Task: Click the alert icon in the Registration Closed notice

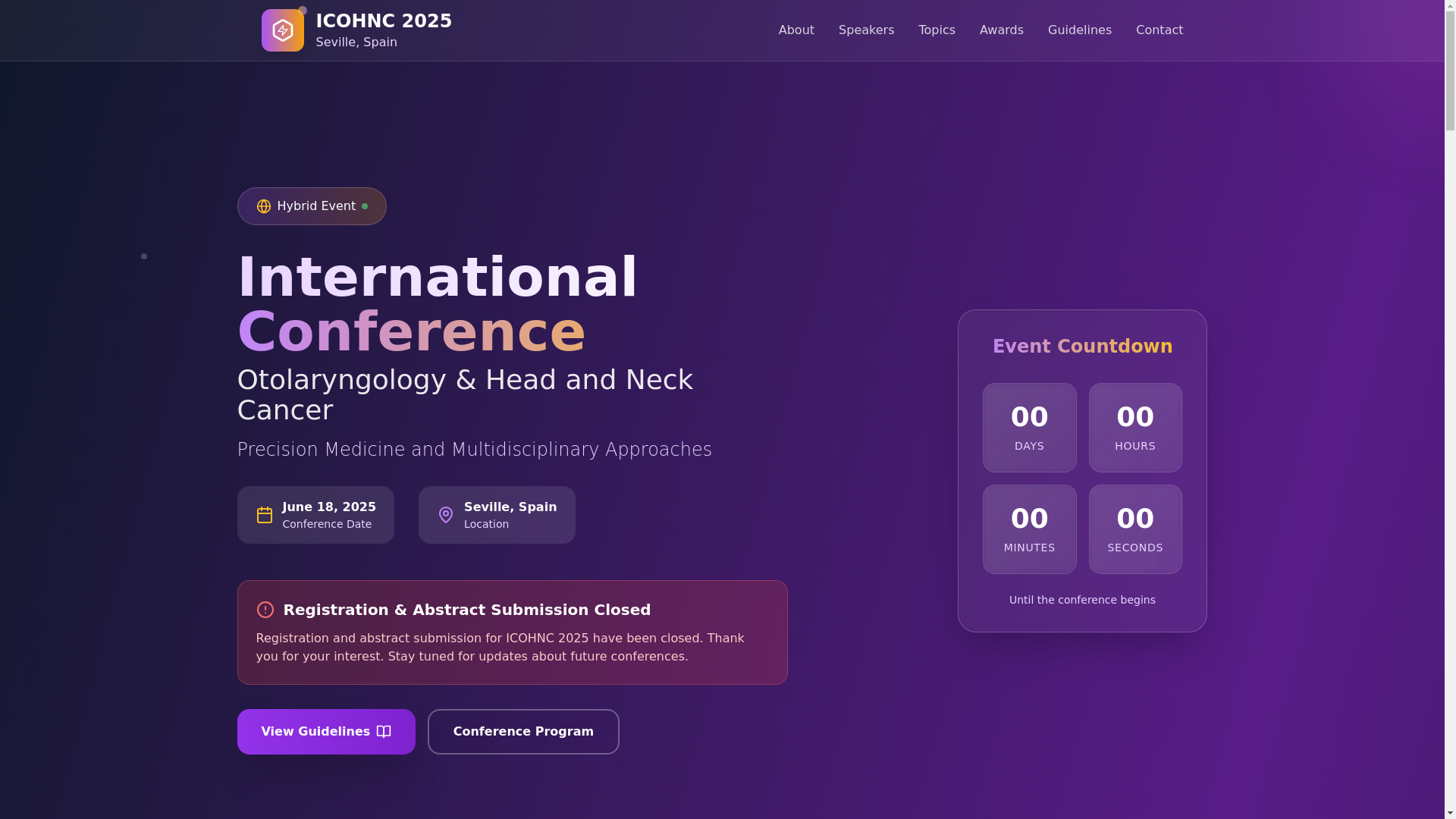Action: pyautogui.click(x=265, y=610)
